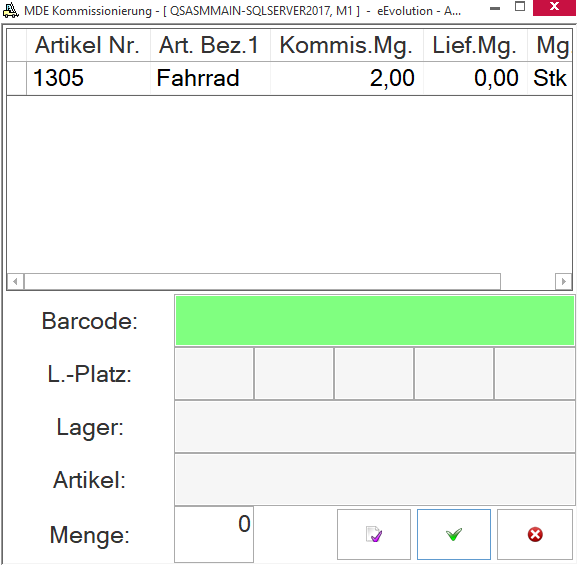The image size is (581, 566).
Task: Close the window with red X
Action: [x=554, y=7]
